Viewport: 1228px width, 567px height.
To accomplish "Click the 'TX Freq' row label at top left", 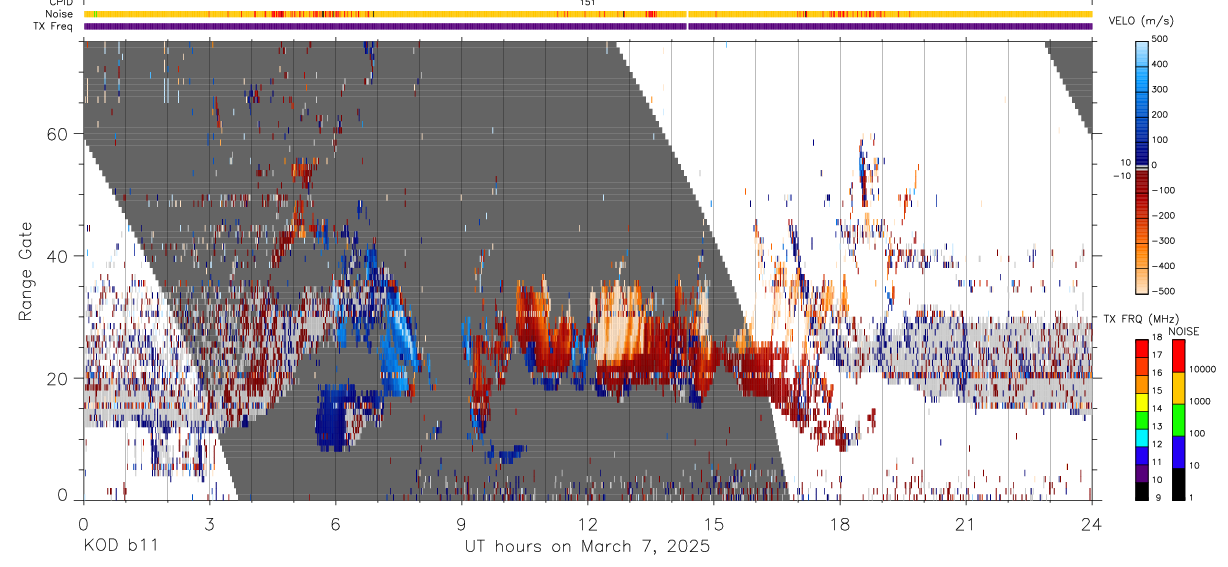I will (54, 26).
